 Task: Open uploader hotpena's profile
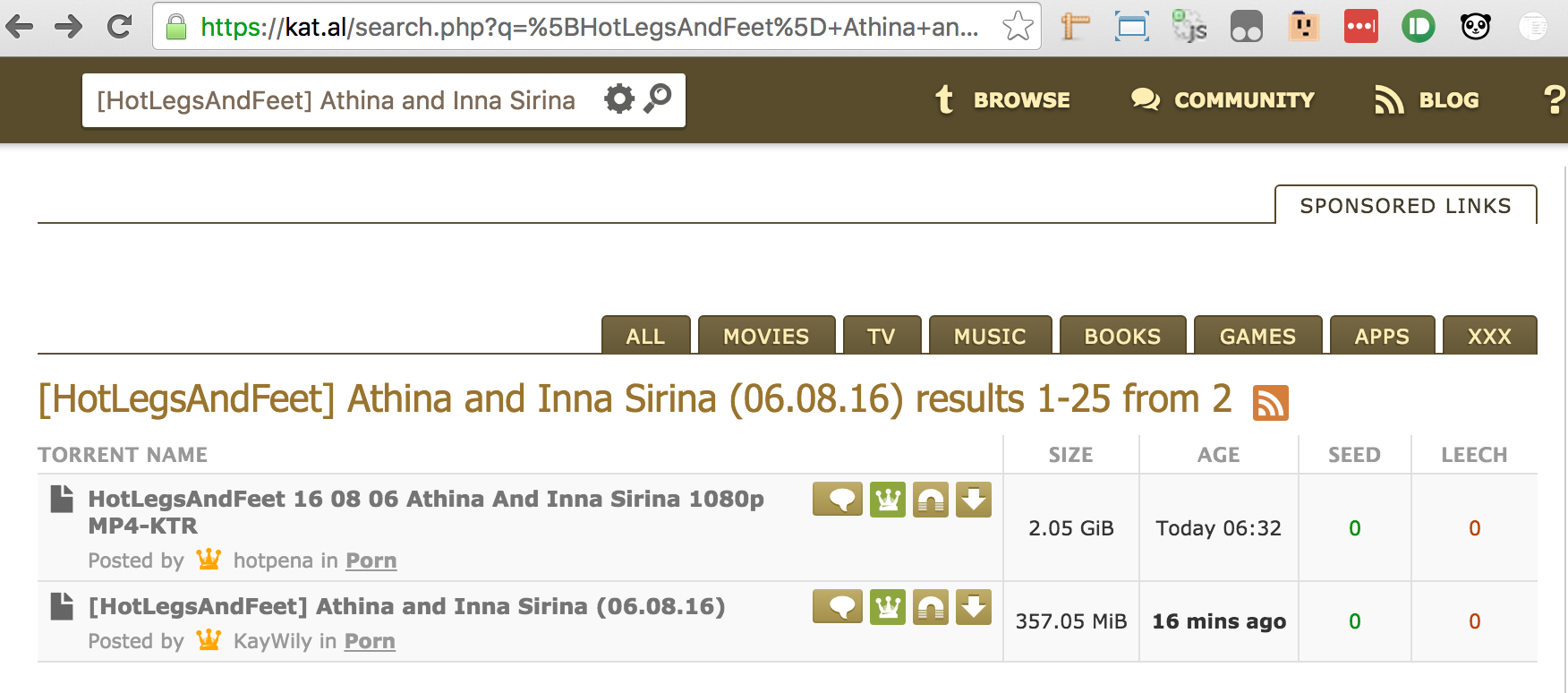coord(273,560)
